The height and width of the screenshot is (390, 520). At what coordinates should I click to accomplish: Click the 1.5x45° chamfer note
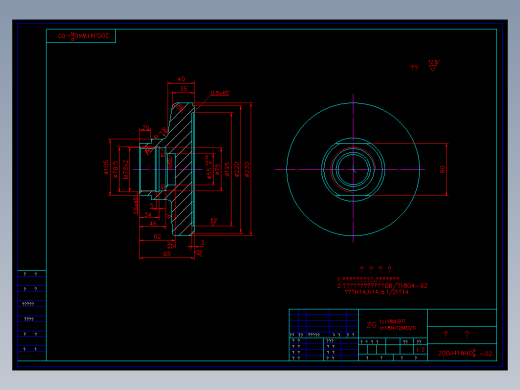135,204
